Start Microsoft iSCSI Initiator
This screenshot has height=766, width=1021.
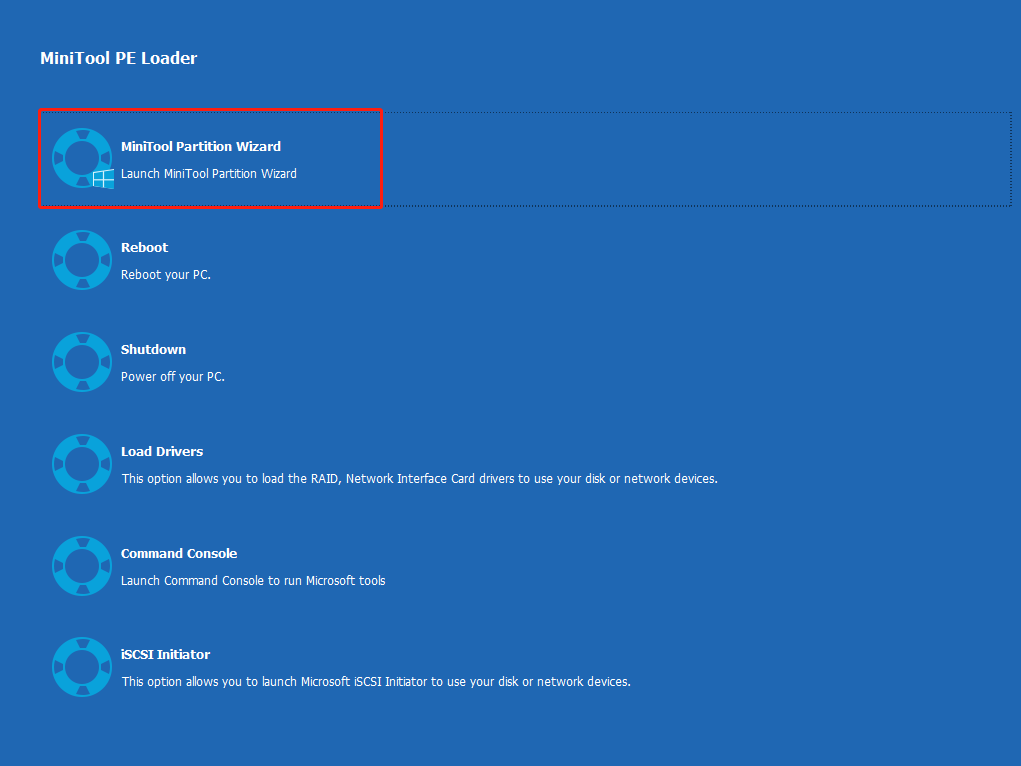(165, 654)
